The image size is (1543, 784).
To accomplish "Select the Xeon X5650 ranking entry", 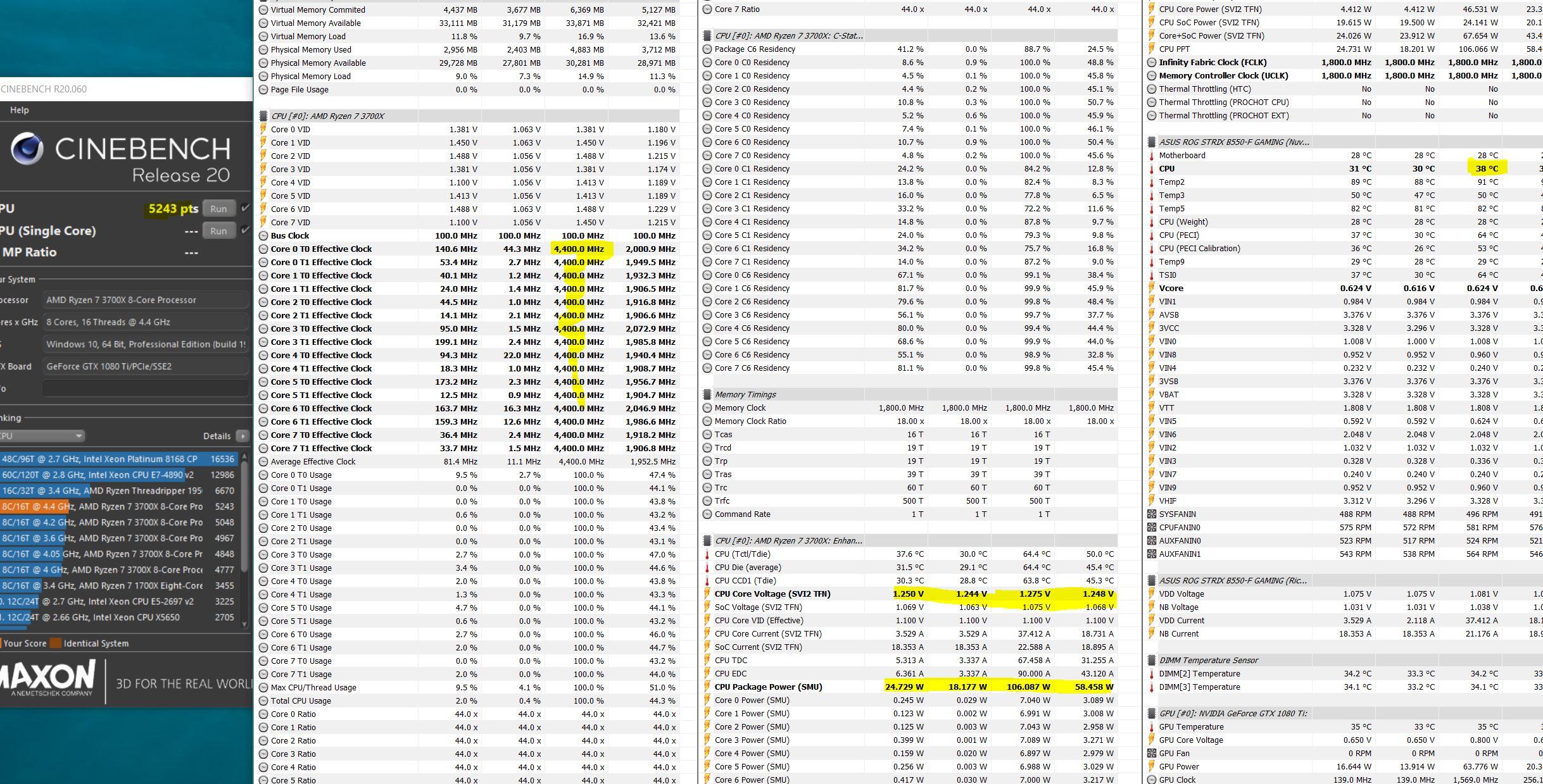I will tap(119, 618).
